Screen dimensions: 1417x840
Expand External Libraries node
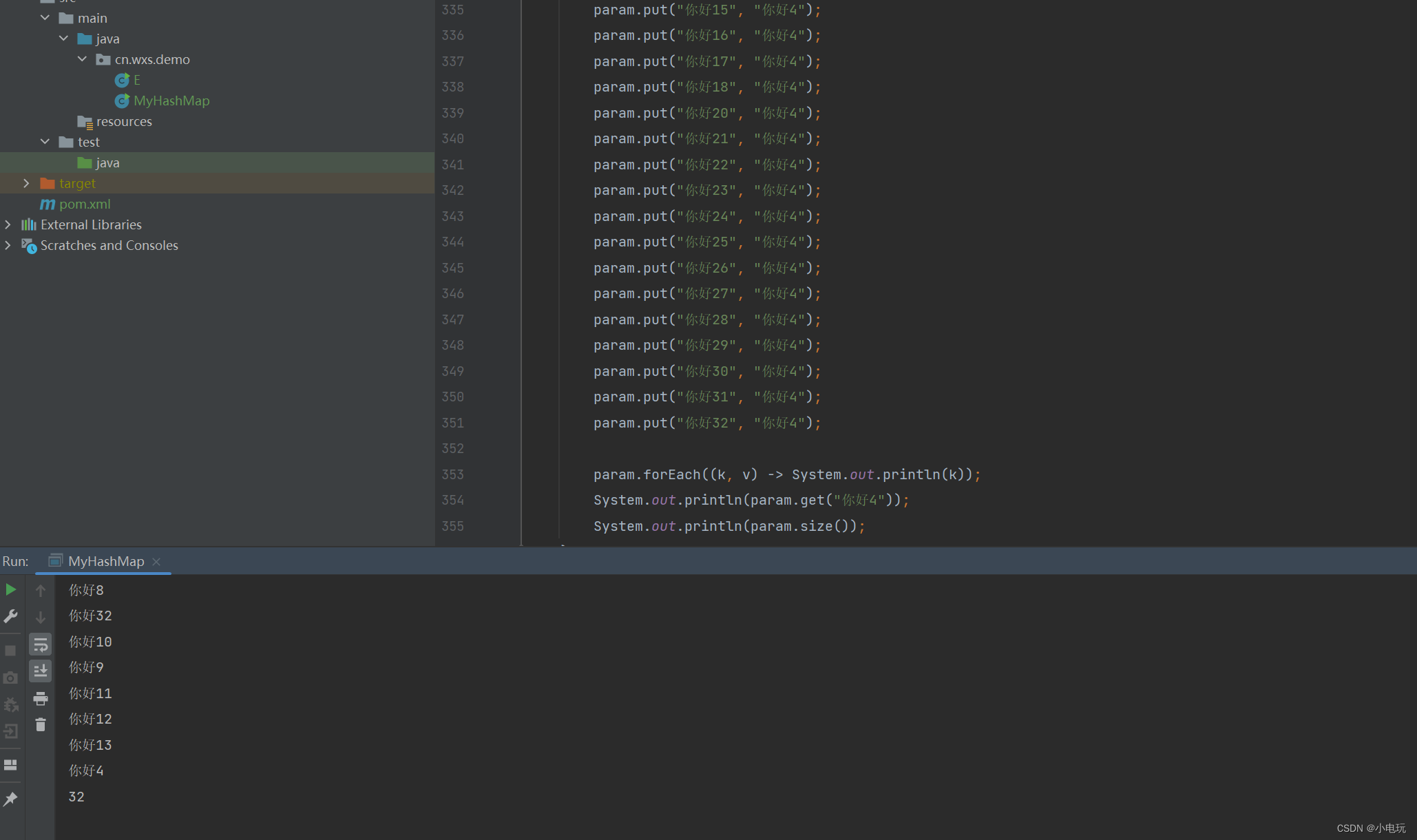pos(8,224)
